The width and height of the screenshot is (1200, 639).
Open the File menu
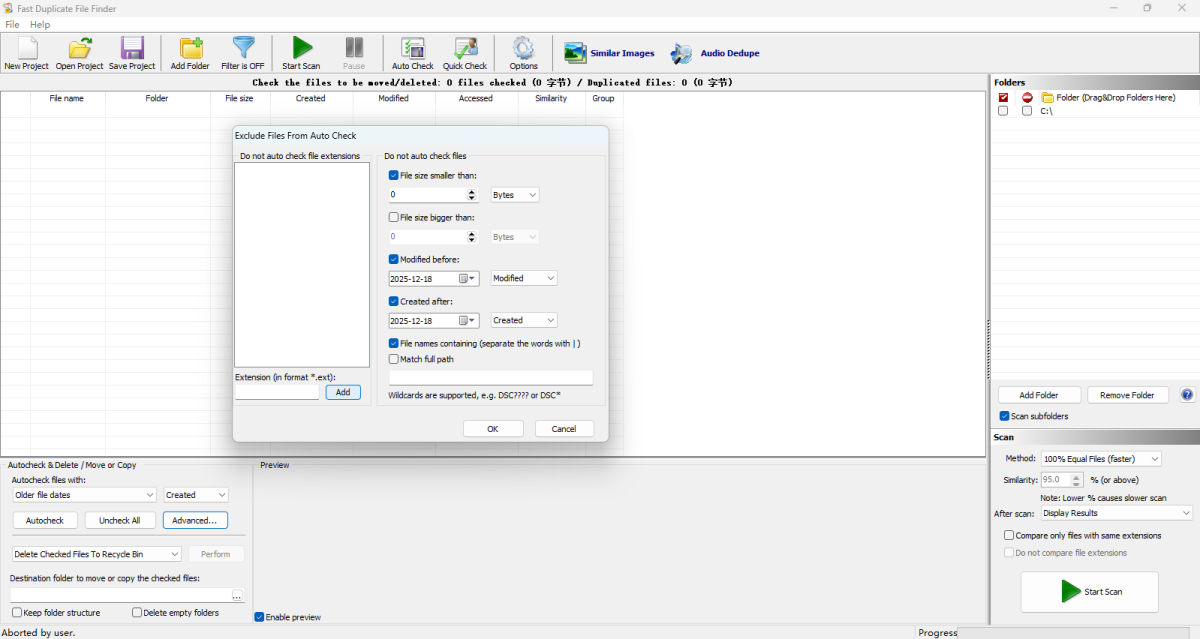click(12, 24)
